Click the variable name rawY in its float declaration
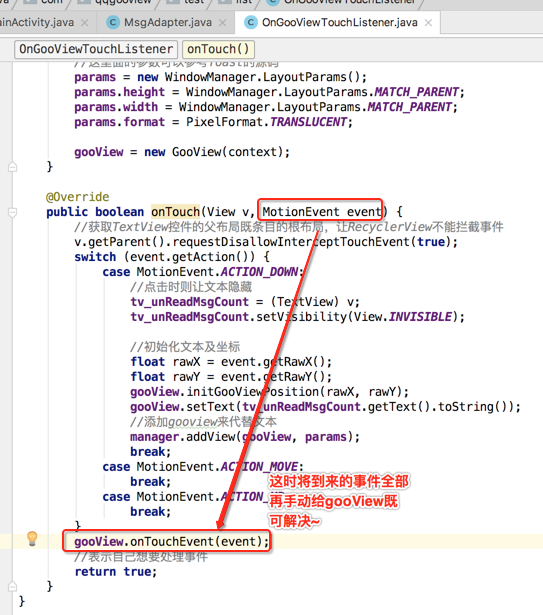The height and width of the screenshot is (615, 543). (186, 377)
